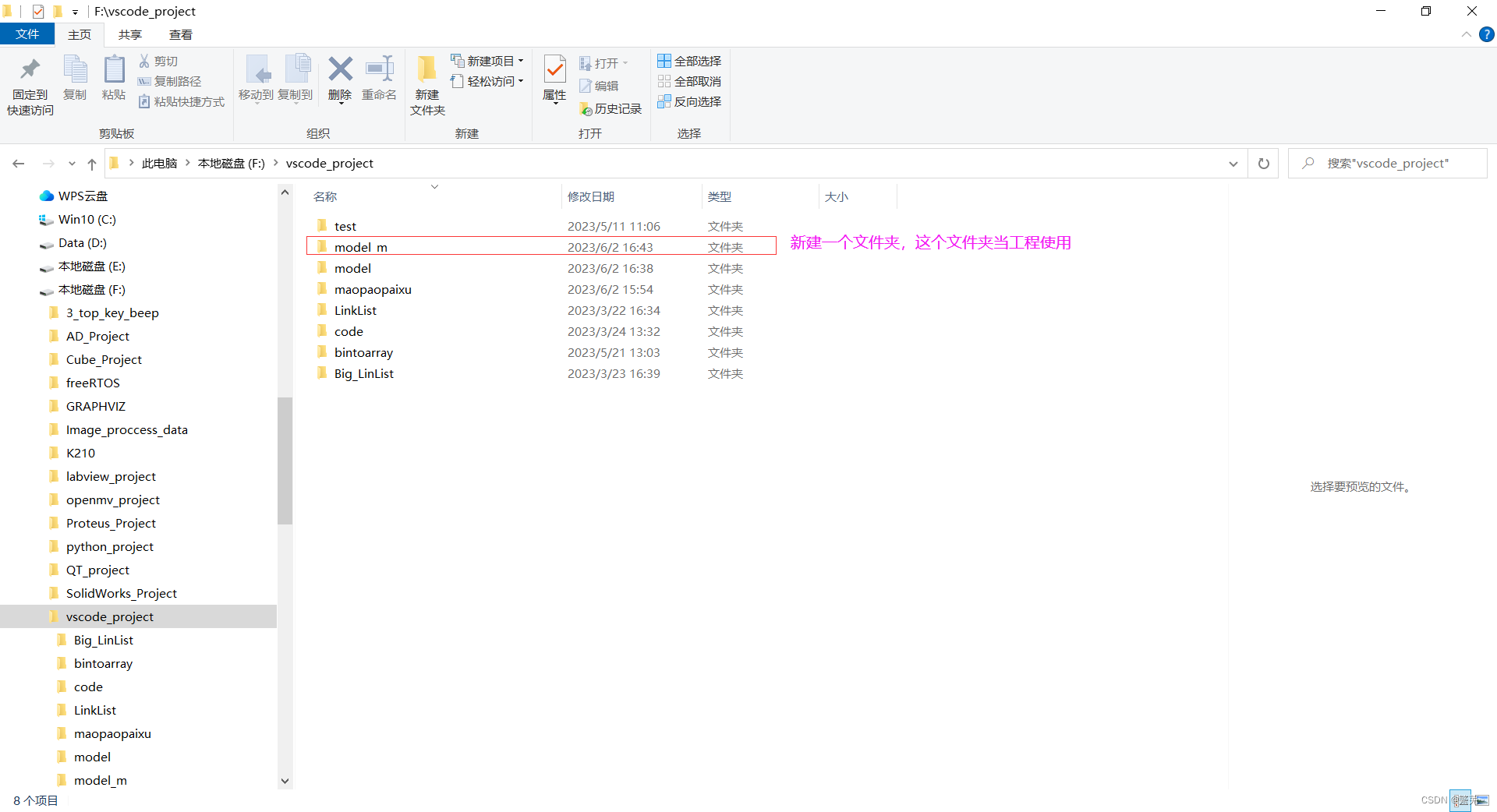Open 轻松访问 (Easy access) dropdown
Image resolution: width=1497 pixels, height=812 pixels.
(x=487, y=81)
